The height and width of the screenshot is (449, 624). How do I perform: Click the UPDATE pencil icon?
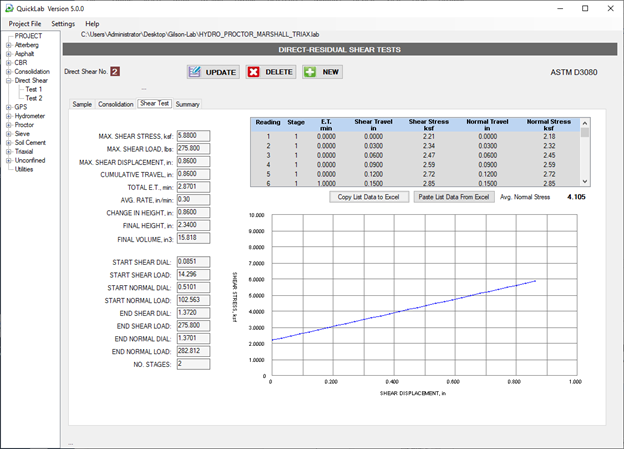click(x=195, y=72)
